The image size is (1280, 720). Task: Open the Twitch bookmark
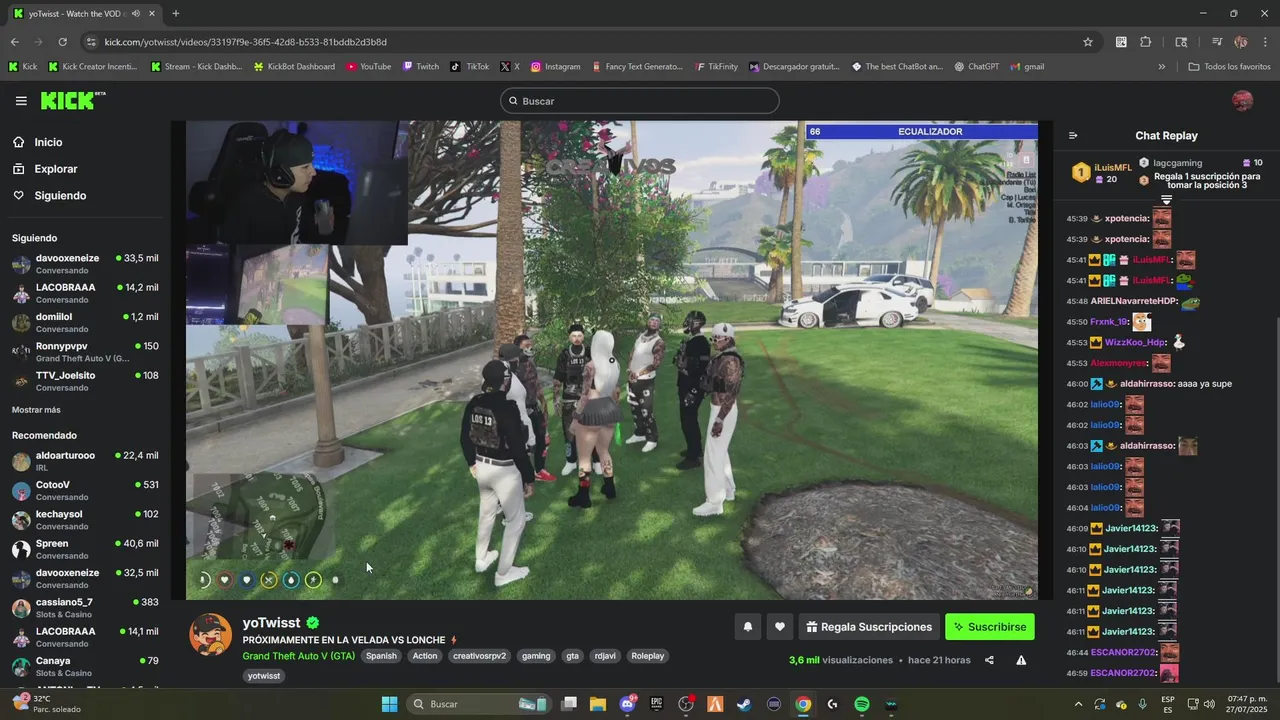[x=421, y=67]
